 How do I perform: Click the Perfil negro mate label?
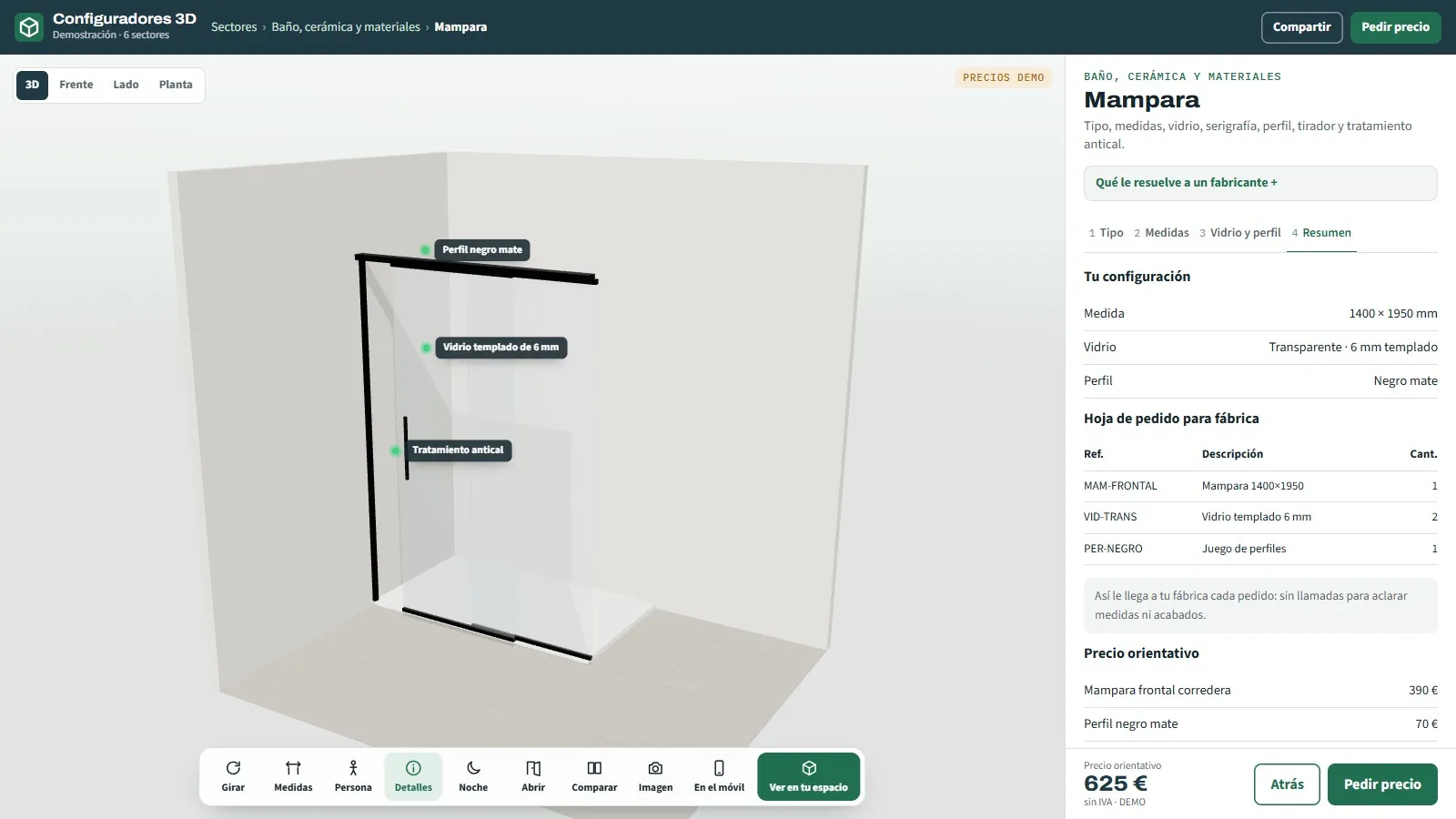(x=482, y=250)
